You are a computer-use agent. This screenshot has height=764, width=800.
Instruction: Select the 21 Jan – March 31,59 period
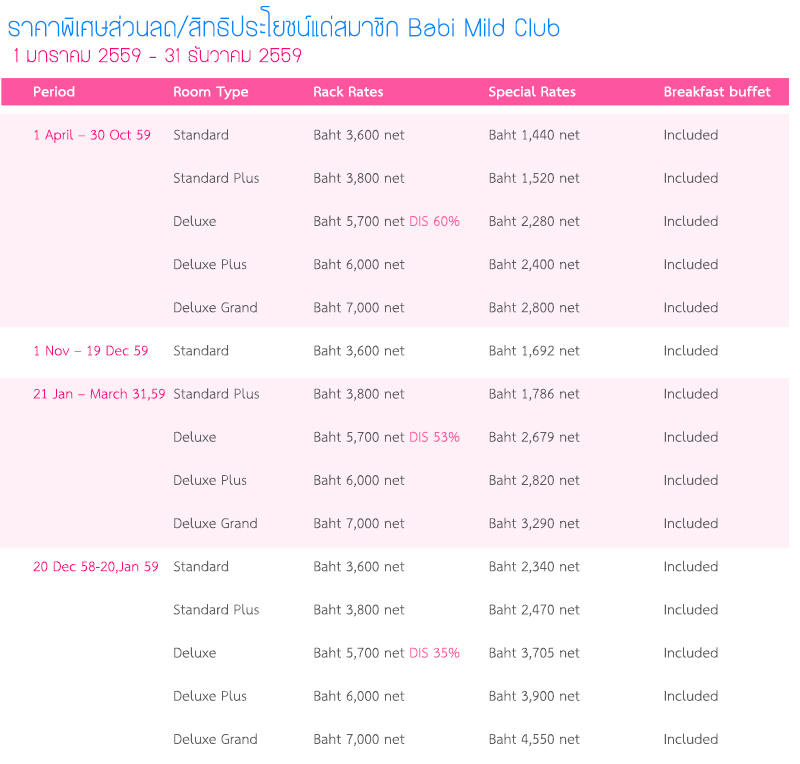tap(99, 394)
